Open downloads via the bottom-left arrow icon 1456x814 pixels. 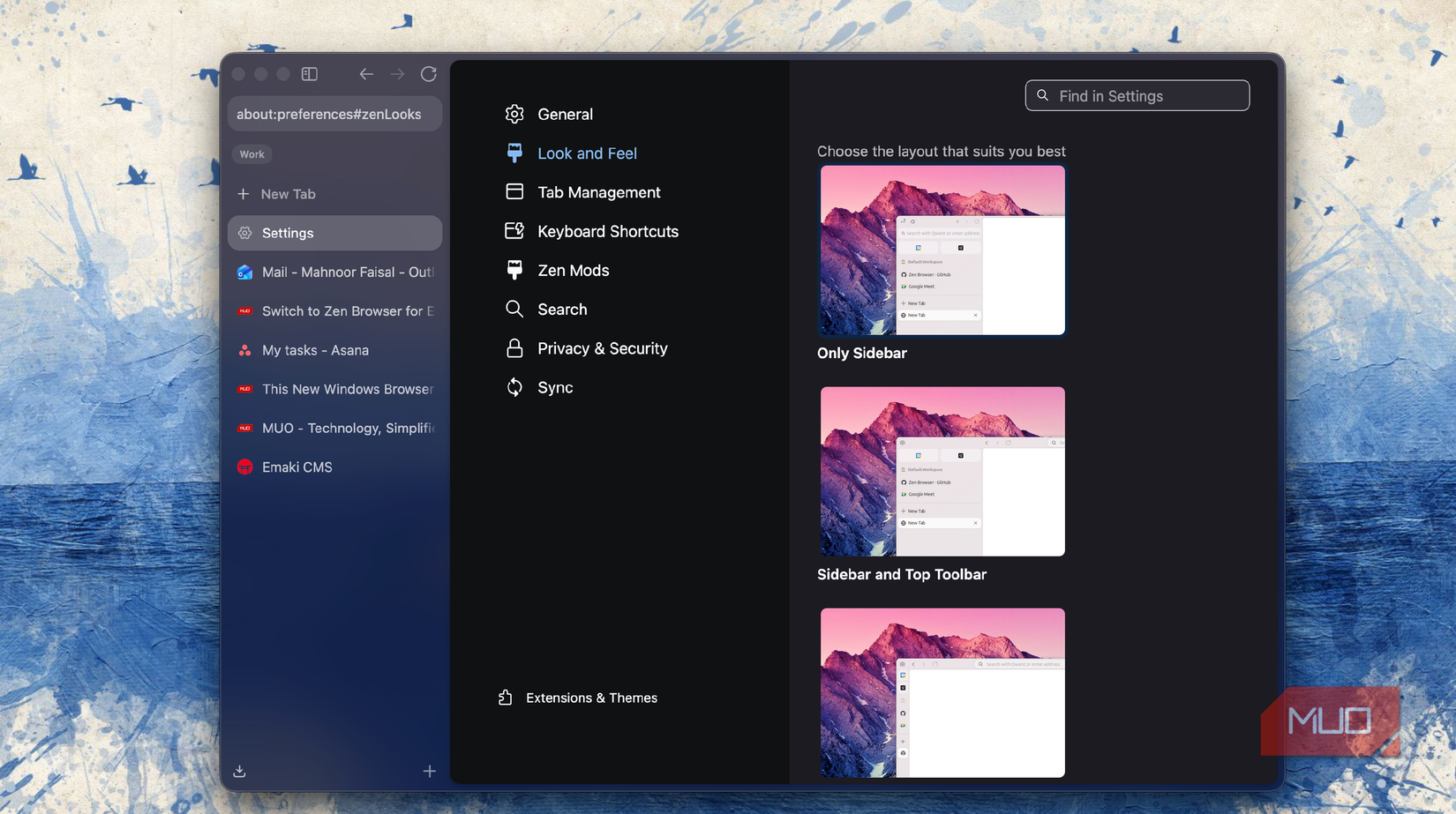[x=239, y=770]
